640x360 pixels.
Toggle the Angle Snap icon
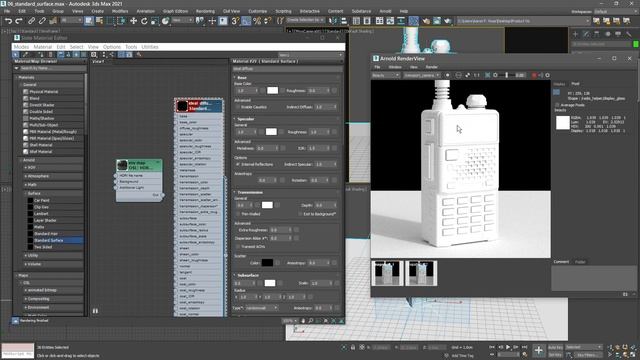point(246,21)
